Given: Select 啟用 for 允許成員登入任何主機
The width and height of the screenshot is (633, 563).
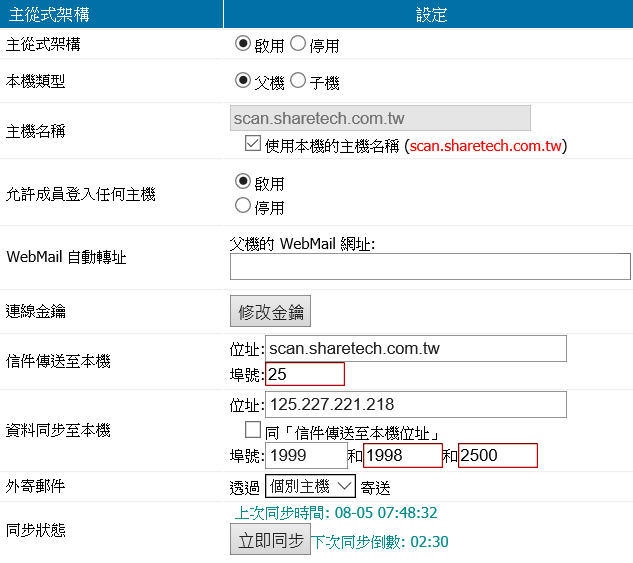Looking at the screenshot, I should pyautogui.click(x=242, y=182).
